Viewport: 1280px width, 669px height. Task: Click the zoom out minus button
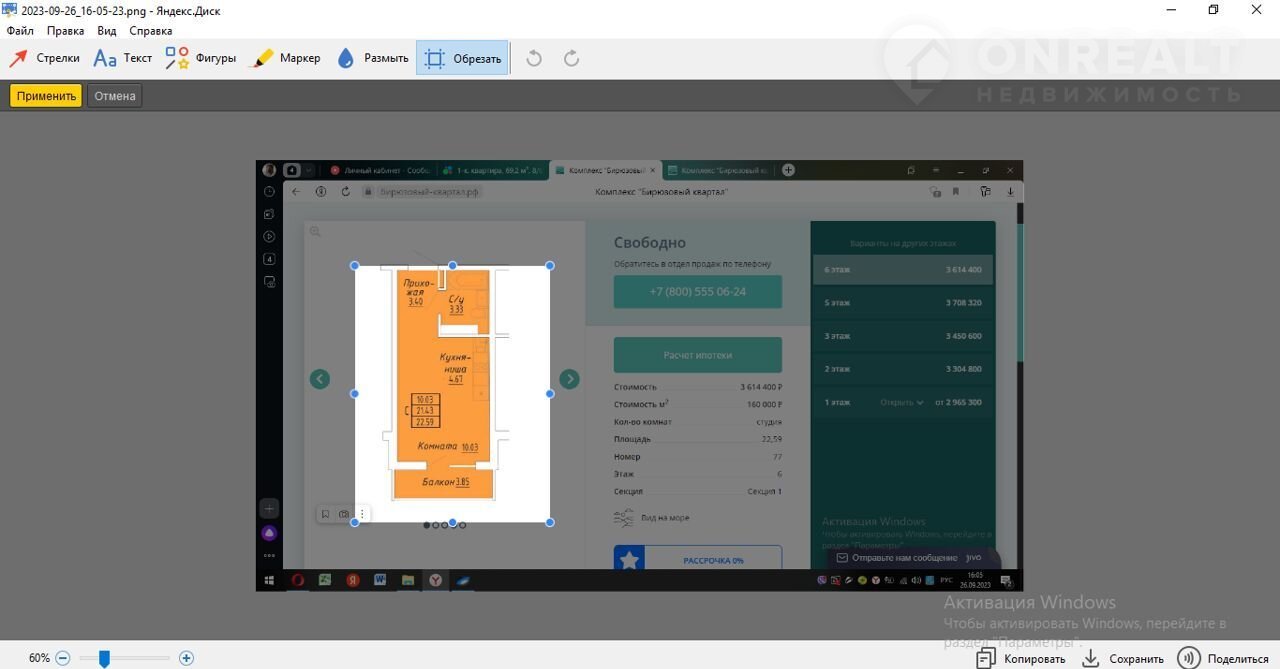(x=63, y=658)
